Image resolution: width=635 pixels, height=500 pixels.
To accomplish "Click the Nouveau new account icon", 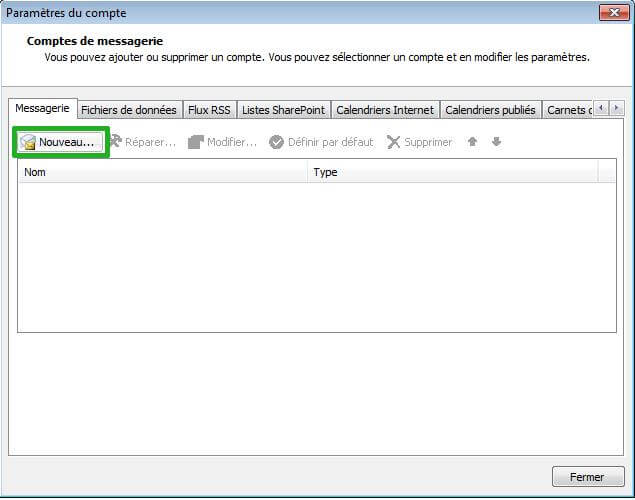I will point(28,143).
